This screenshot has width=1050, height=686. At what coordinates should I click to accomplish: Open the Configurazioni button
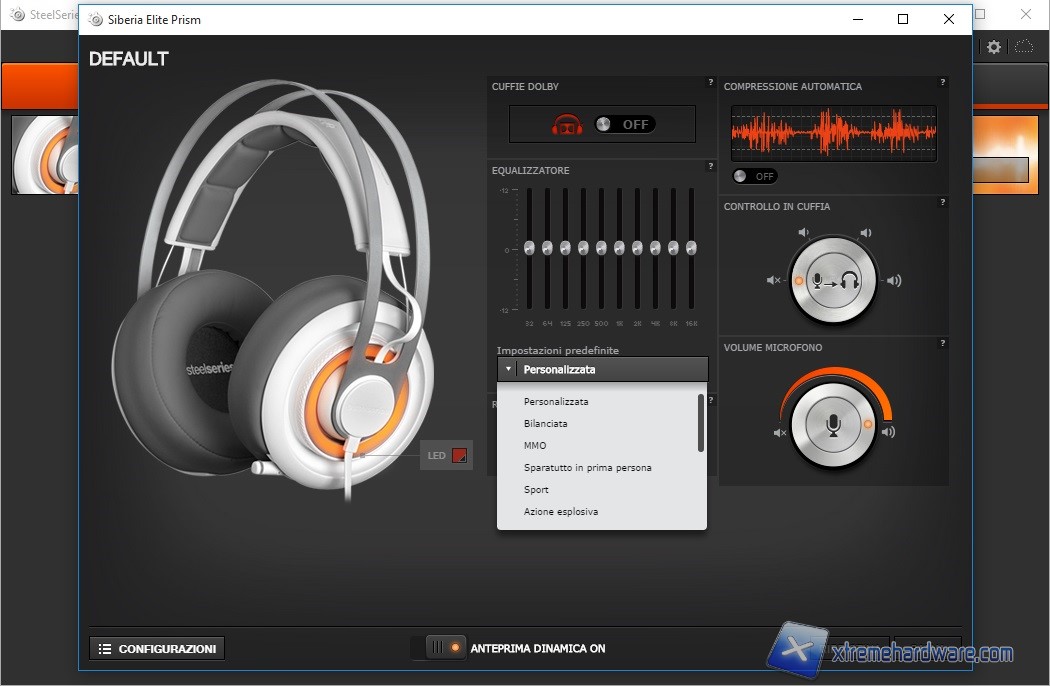click(157, 649)
